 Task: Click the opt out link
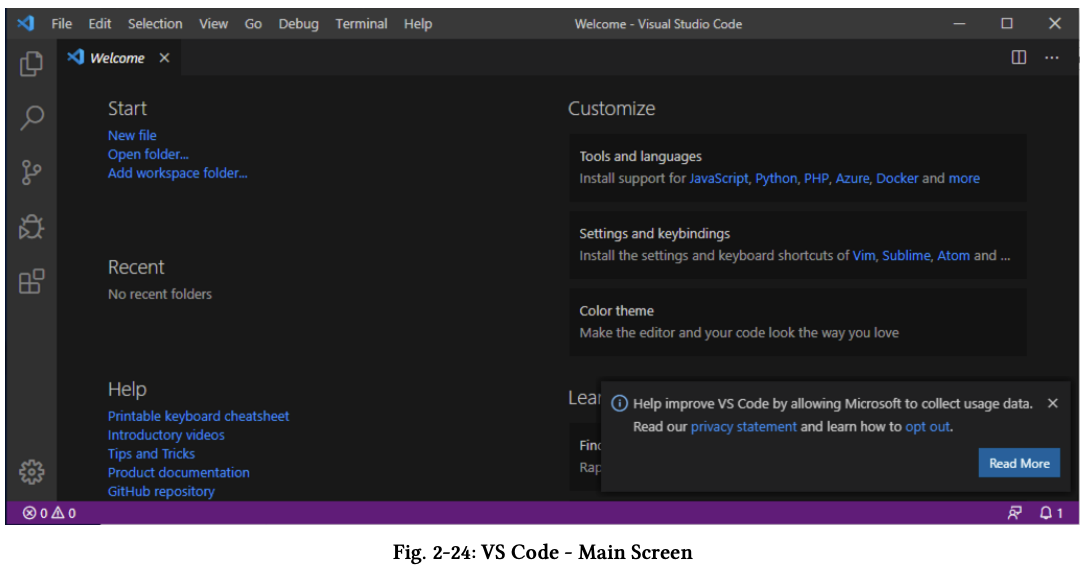(927, 426)
